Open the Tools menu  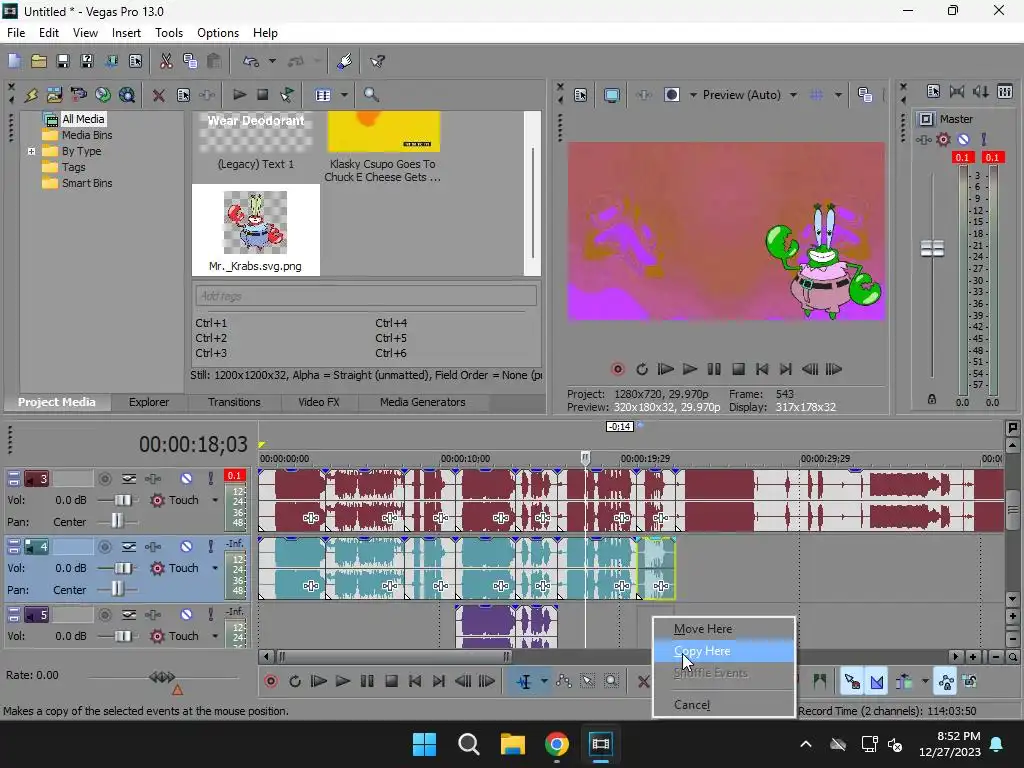coord(168,33)
